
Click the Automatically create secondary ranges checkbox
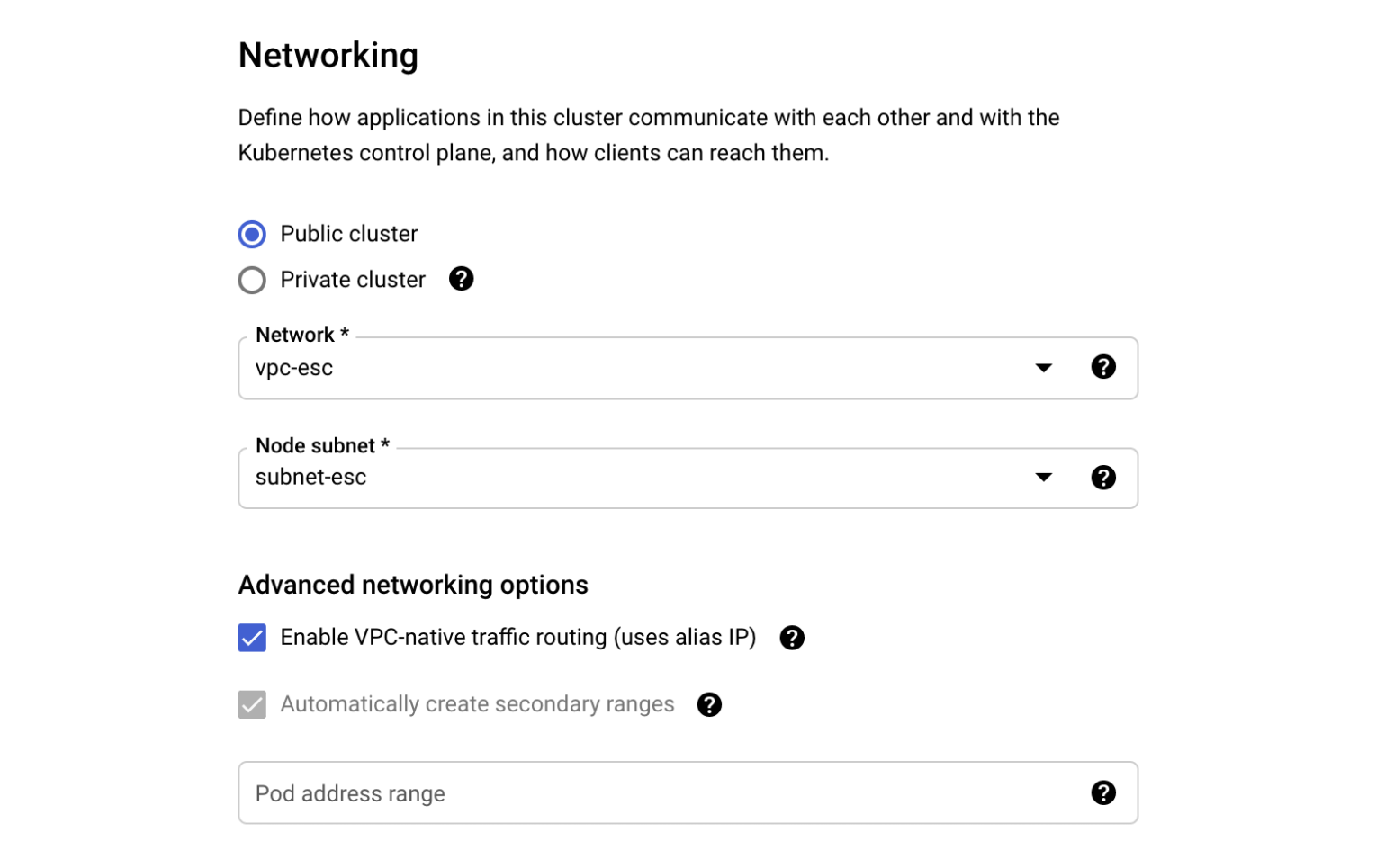coord(252,704)
